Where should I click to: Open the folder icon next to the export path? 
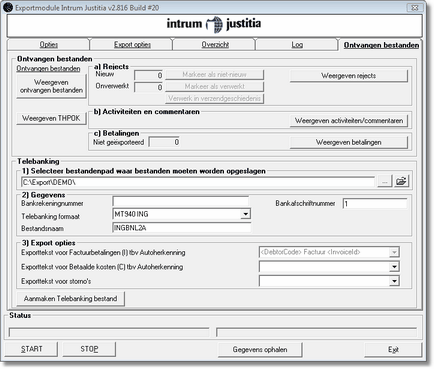tap(401, 181)
